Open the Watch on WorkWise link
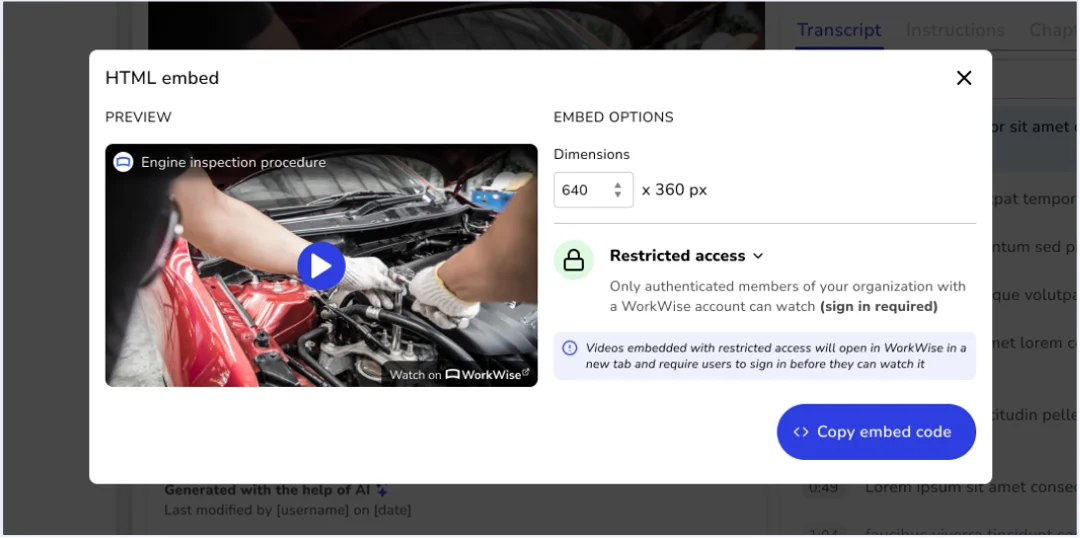The width and height of the screenshot is (1080, 538). (x=459, y=375)
